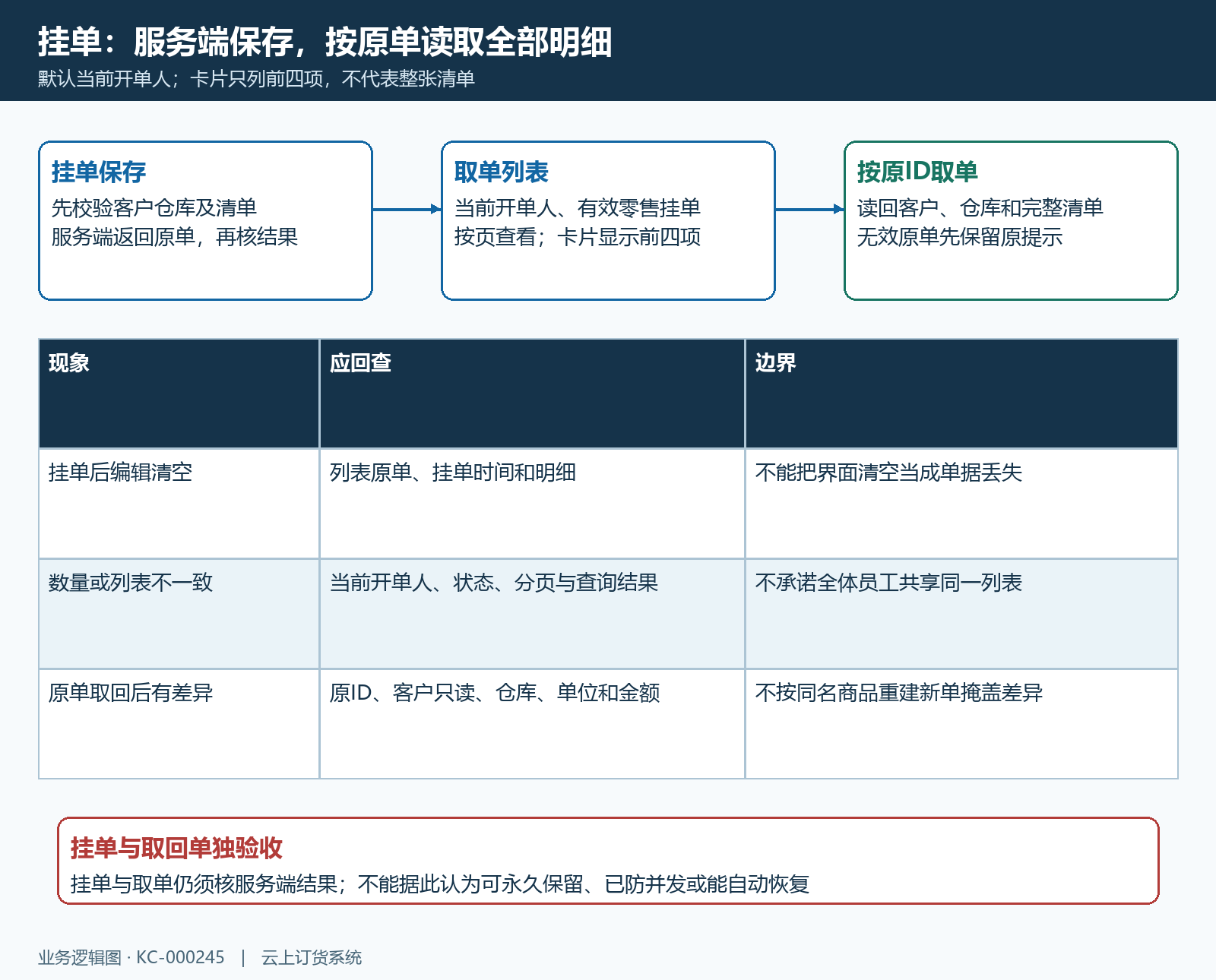The image size is (1216, 980).
Task: Select cell 当前开单人、状态、分页与查询结果
Action: pyautogui.click(x=532, y=614)
